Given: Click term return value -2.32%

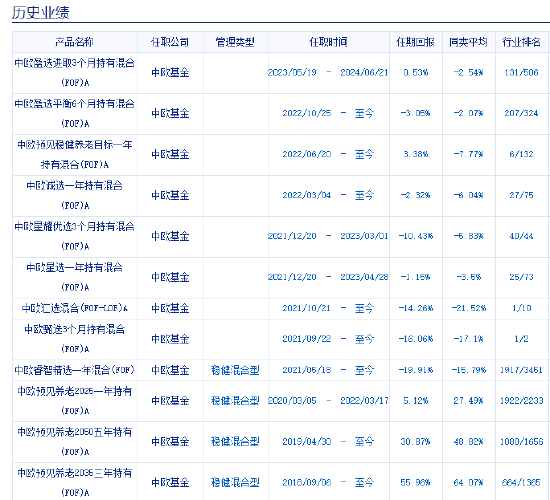Looking at the screenshot, I should [x=416, y=195].
